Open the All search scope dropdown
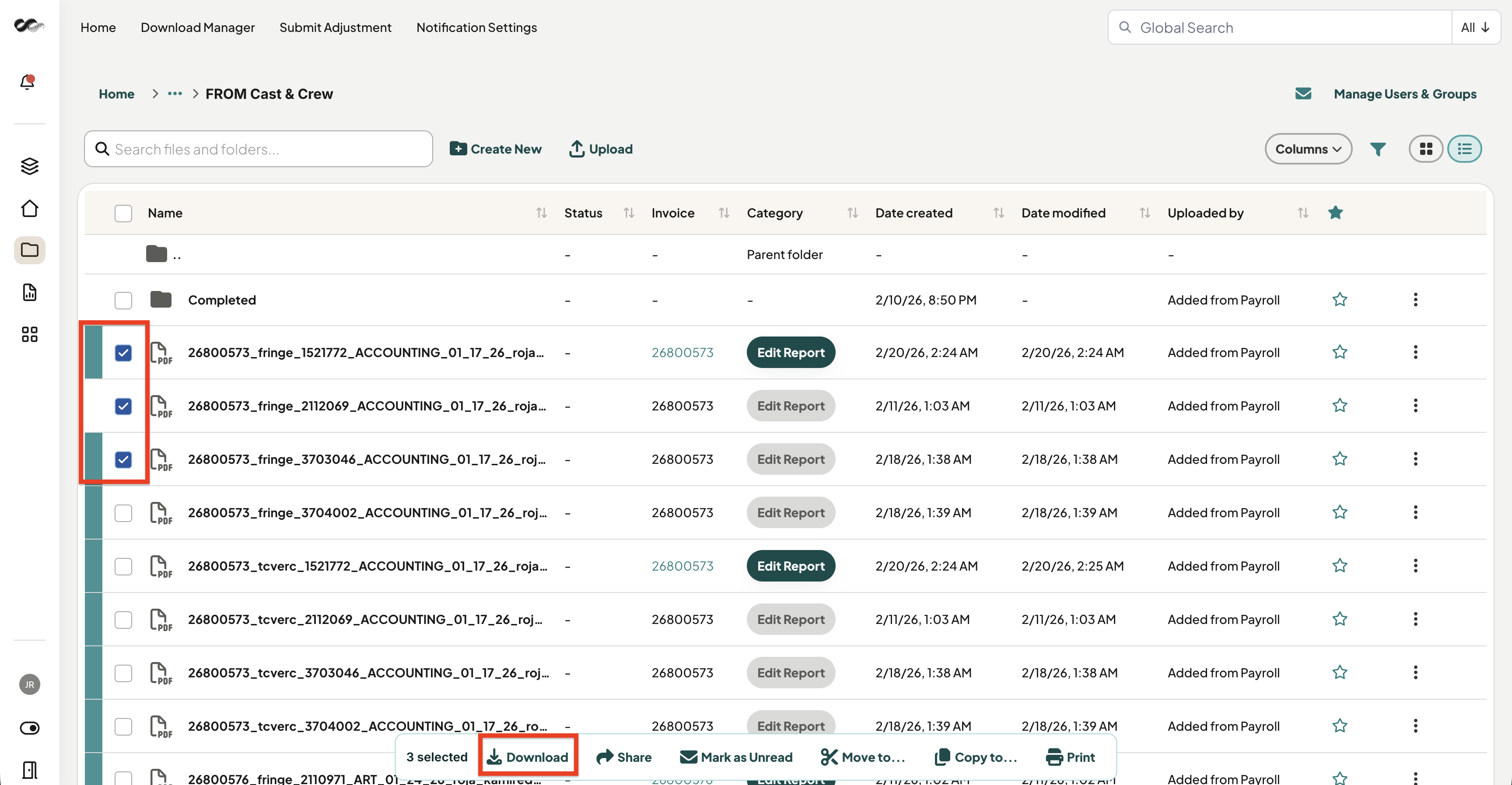Image resolution: width=1512 pixels, height=785 pixels. point(1476,28)
